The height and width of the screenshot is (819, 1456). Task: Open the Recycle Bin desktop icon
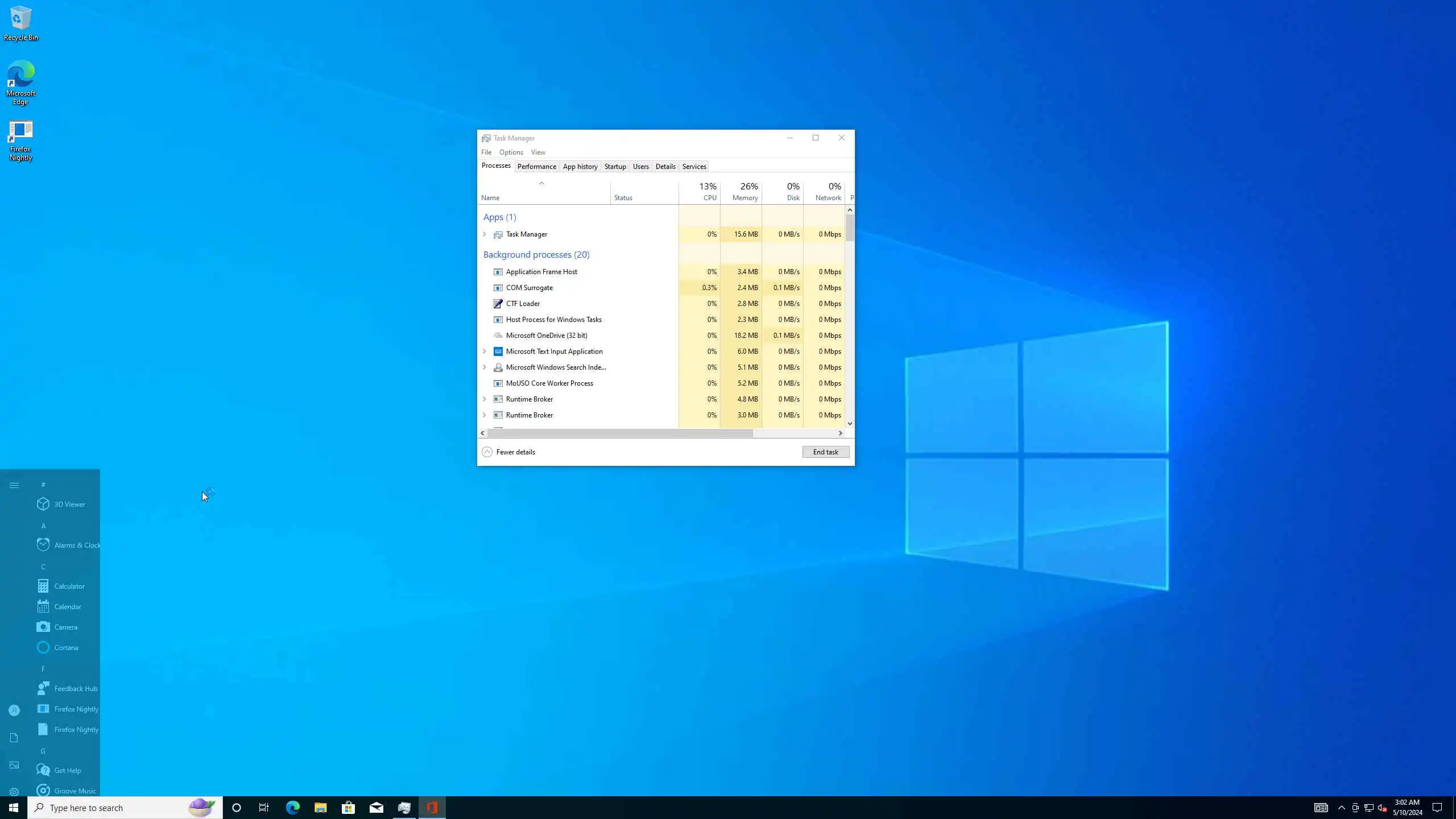[20, 24]
